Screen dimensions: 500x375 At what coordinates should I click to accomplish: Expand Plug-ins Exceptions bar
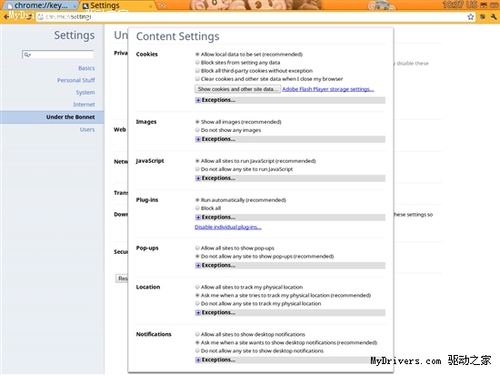[x=290, y=217]
